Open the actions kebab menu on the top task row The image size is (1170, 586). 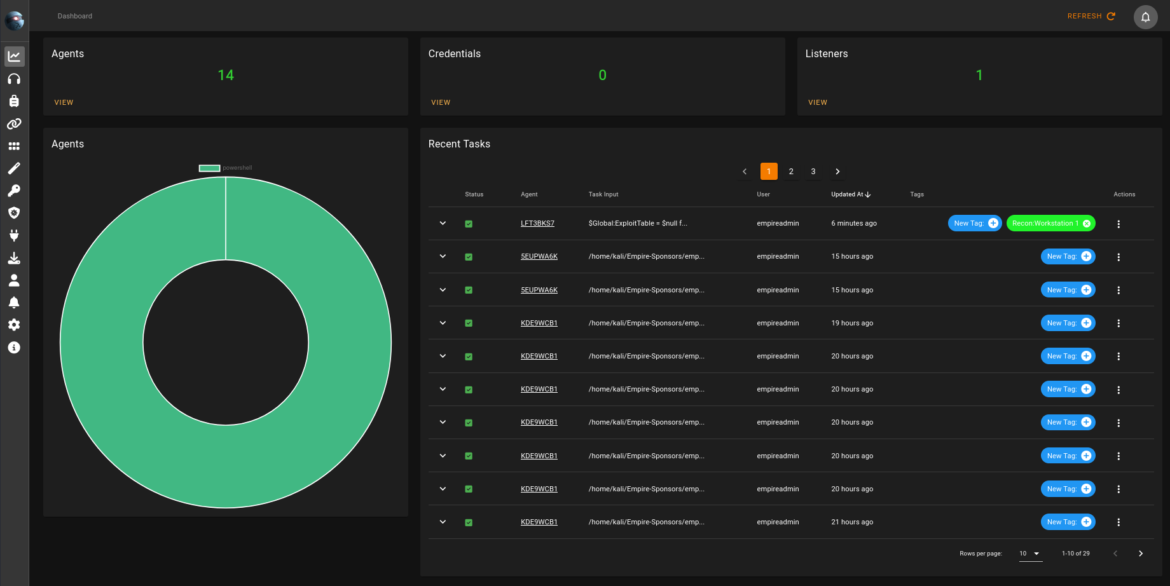(x=1118, y=223)
